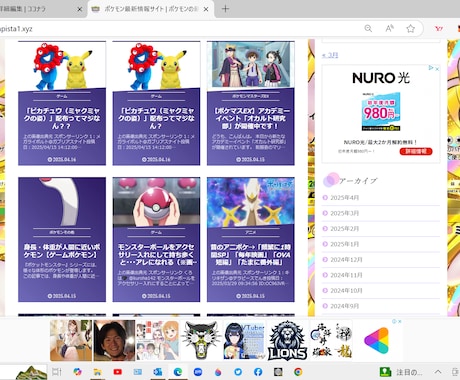Image resolution: width=460 pixels, height=380 pixels.
Task: Open YouTube icon in the taskbar
Action: point(118,372)
